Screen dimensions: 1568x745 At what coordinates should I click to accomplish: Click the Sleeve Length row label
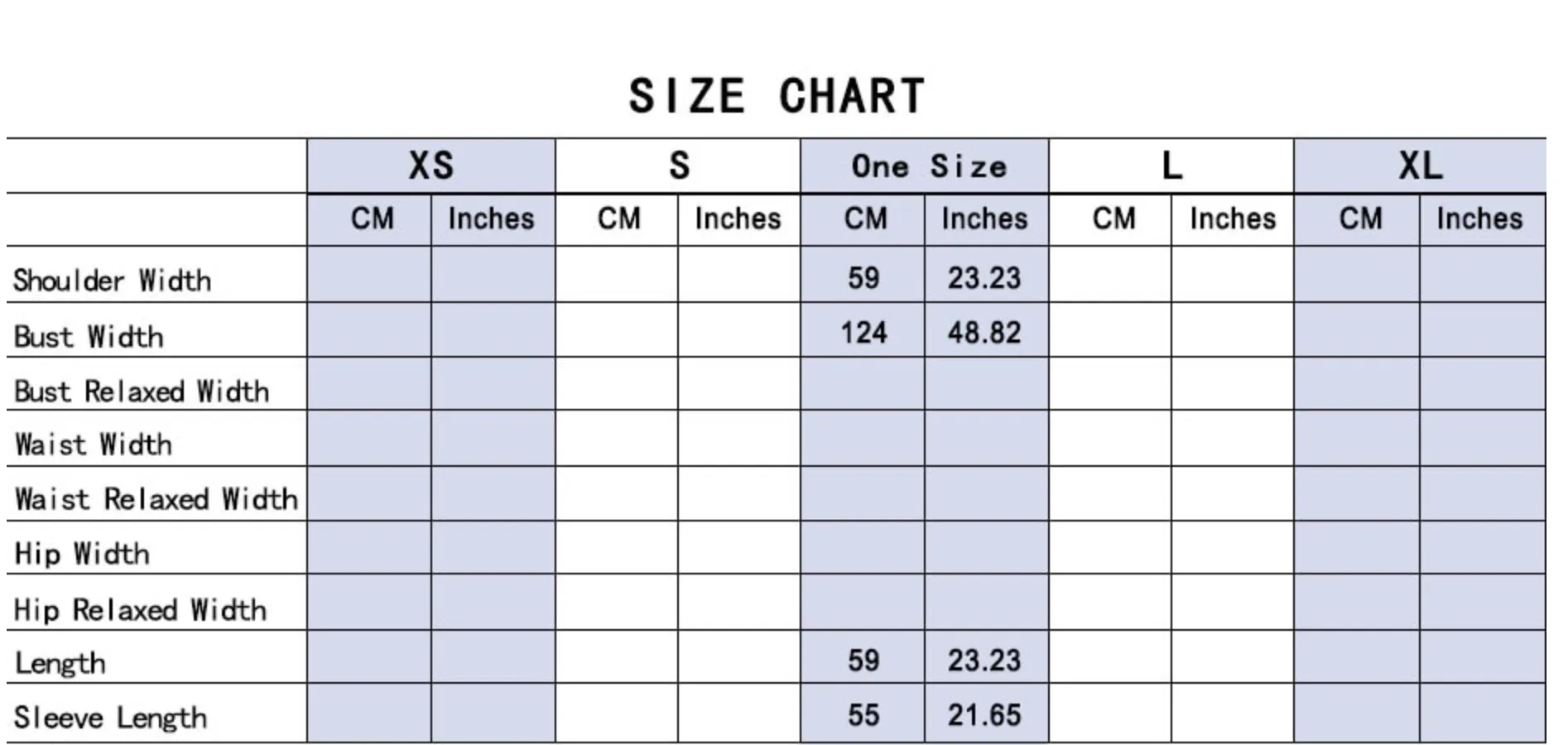pos(110,718)
